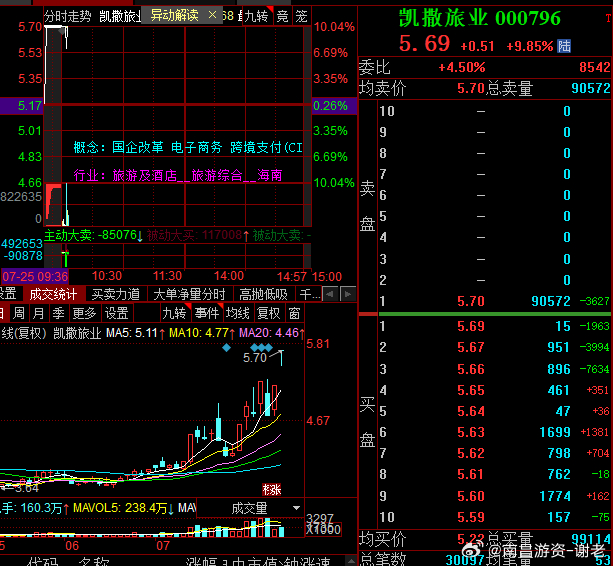Click buy level 5 price 5.64
The width and height of the screenshot is (613, 566).
point(471,411)
